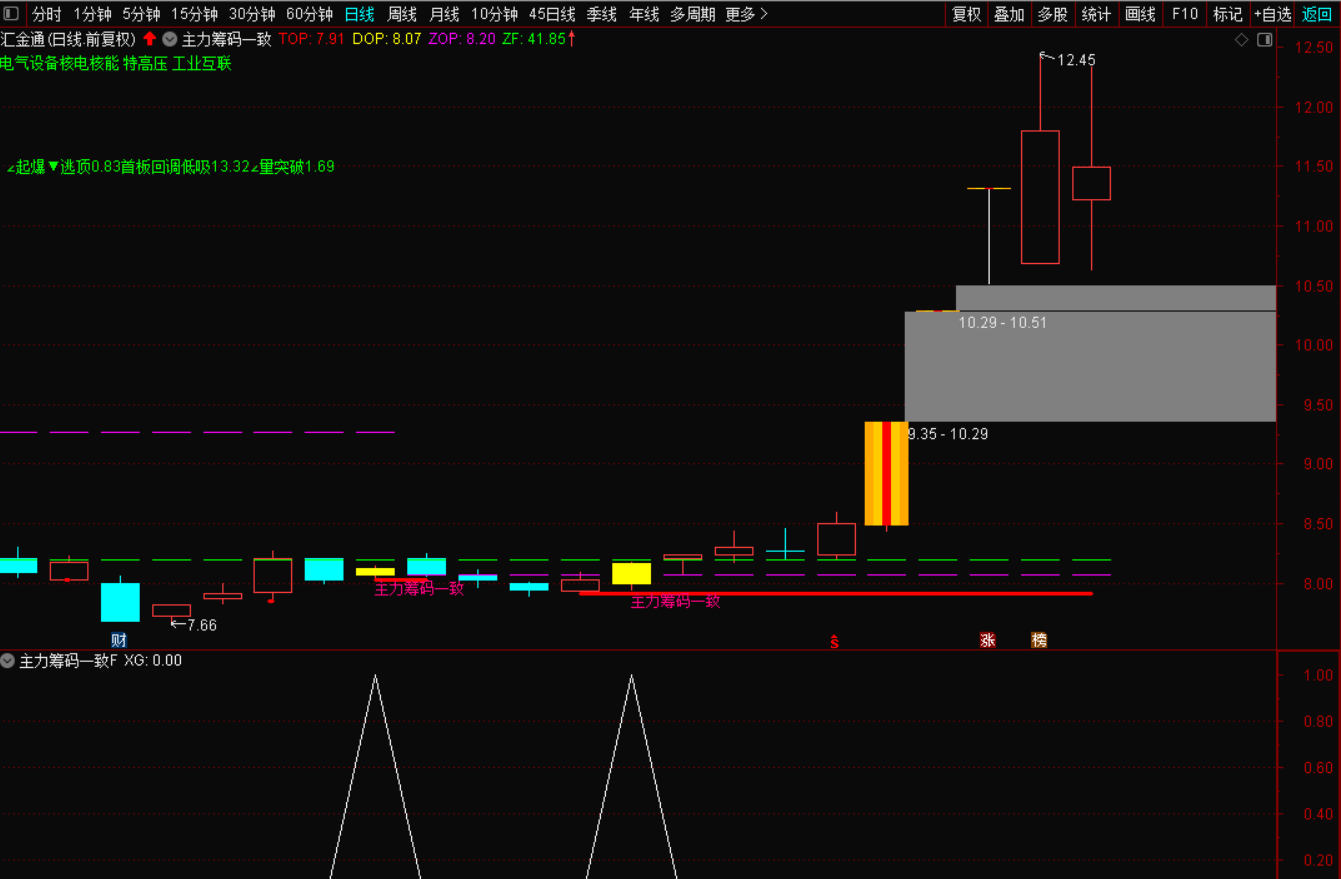1341x879 pixels.
Task: Switch to the 周线 weekly period tab
Action: 402,14
